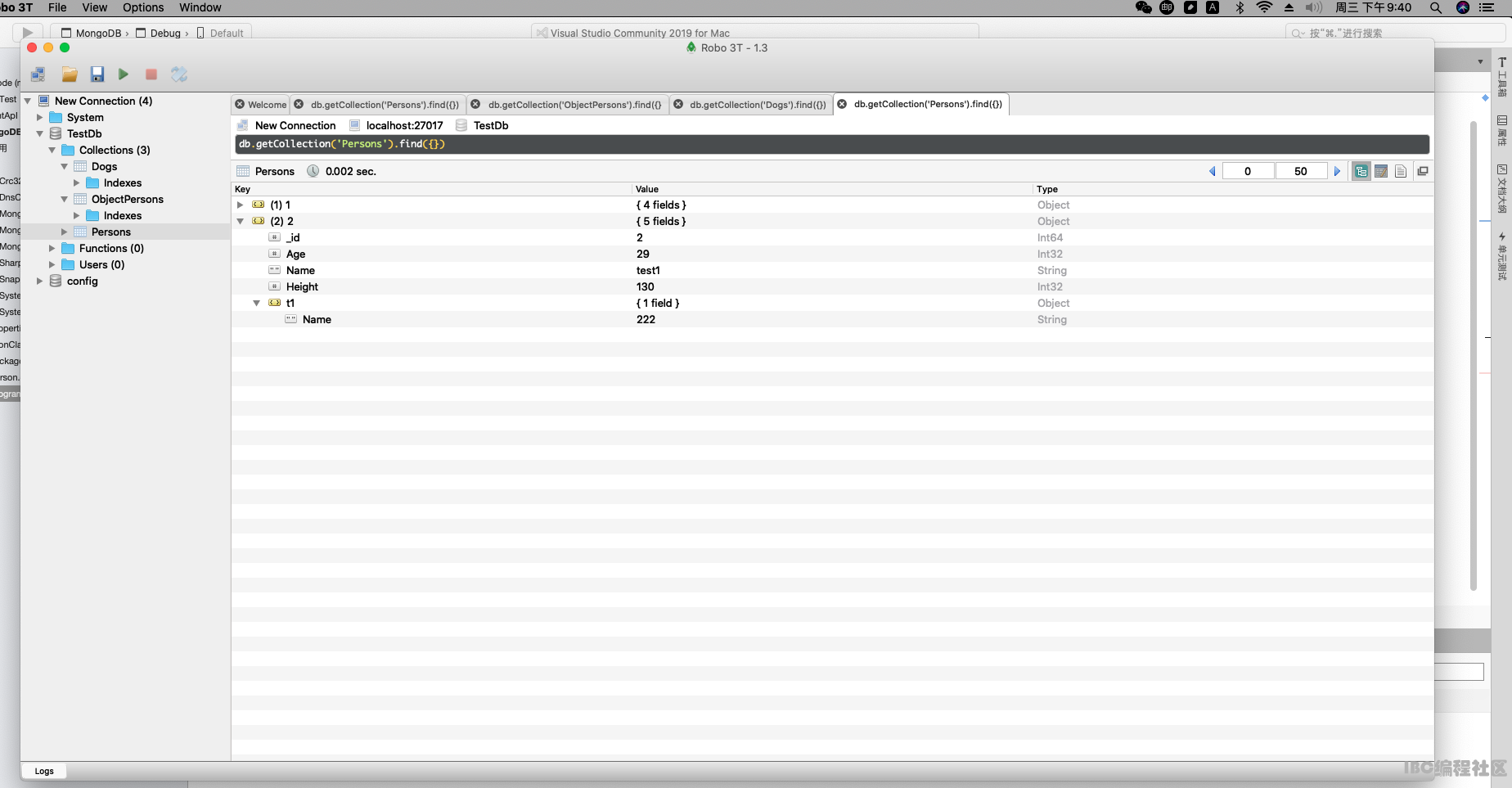Execute query with green play icon

[124, 74]
